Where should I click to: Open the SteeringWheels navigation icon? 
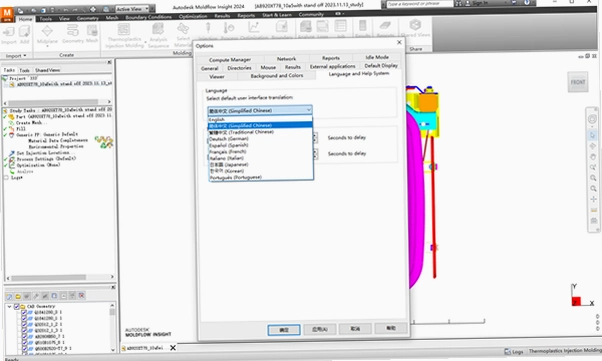point(592,119)
